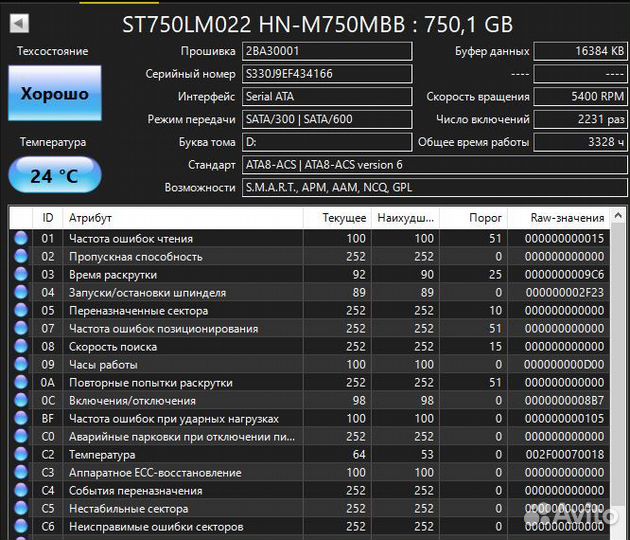Click raw value 000000002F23
Viewport: 630px width, 540px height.
tap(564, 292)
